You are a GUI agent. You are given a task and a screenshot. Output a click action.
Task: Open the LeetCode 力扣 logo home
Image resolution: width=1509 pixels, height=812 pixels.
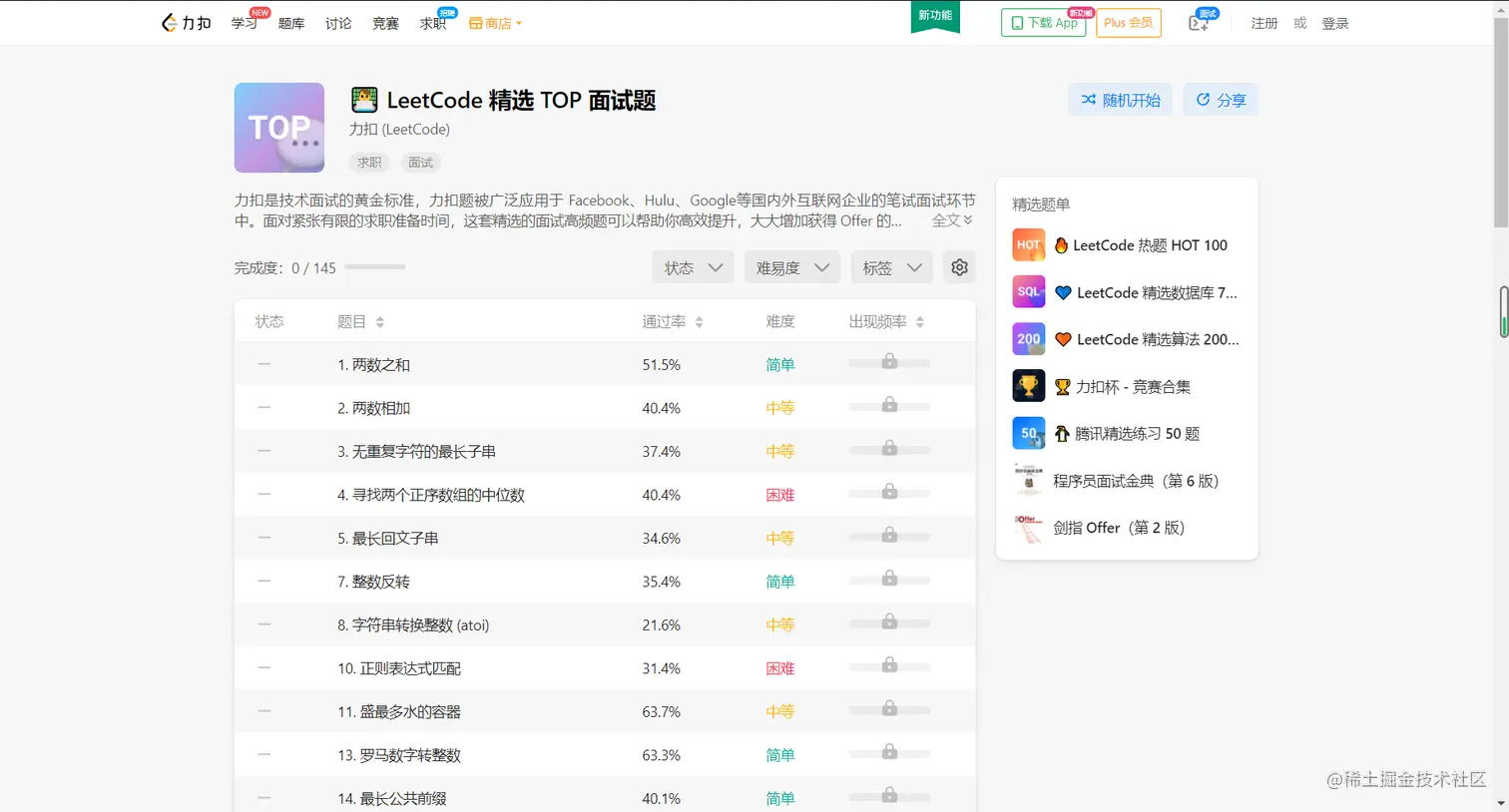[x=187, y=23]
